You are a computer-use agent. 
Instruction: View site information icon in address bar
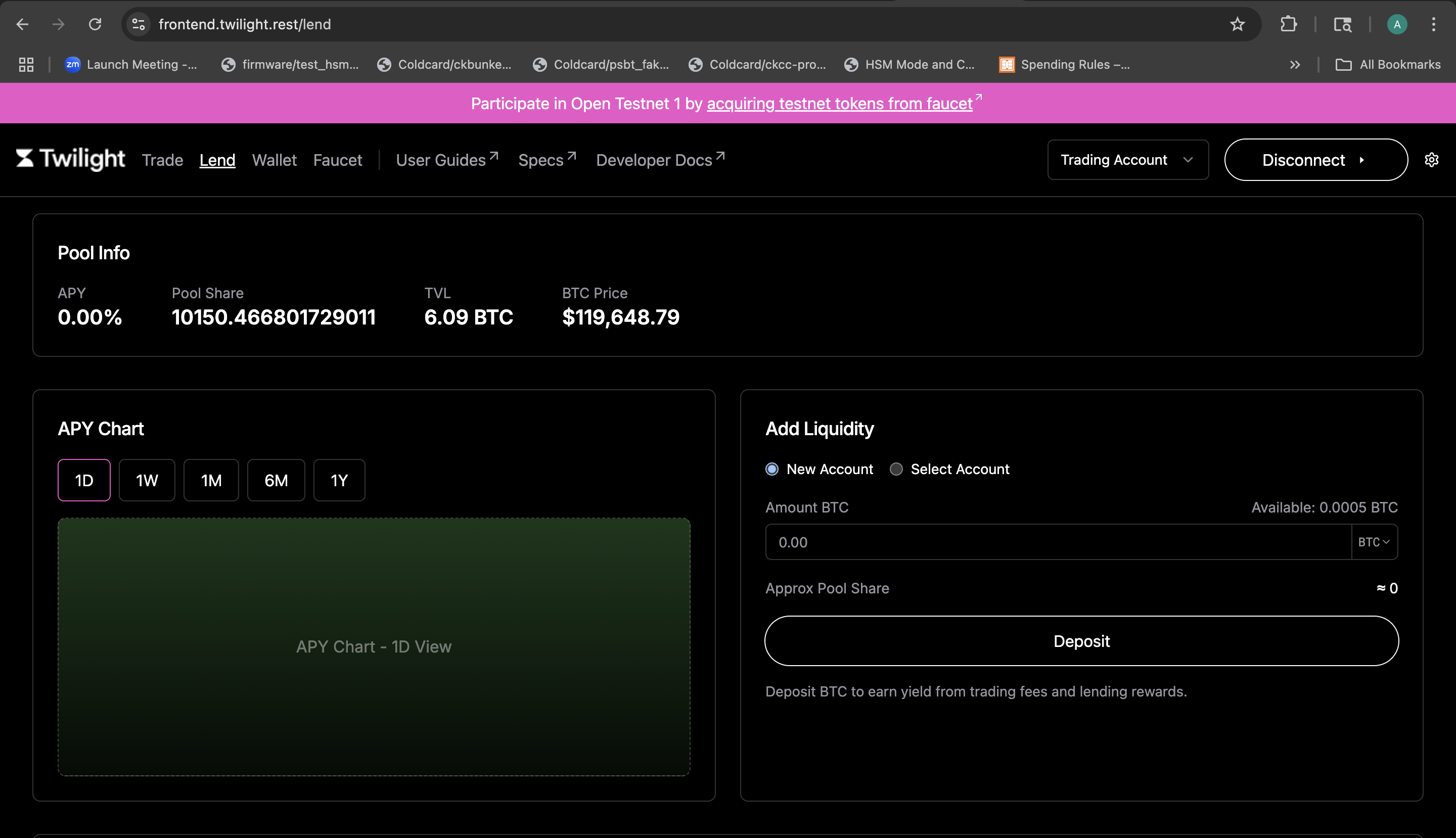[139, 24]
